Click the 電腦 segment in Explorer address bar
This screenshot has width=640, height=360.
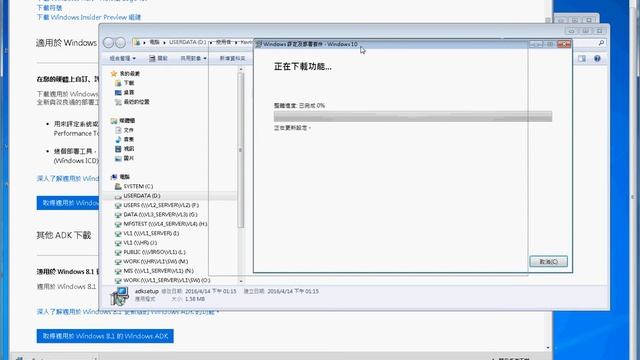(154, 42)
